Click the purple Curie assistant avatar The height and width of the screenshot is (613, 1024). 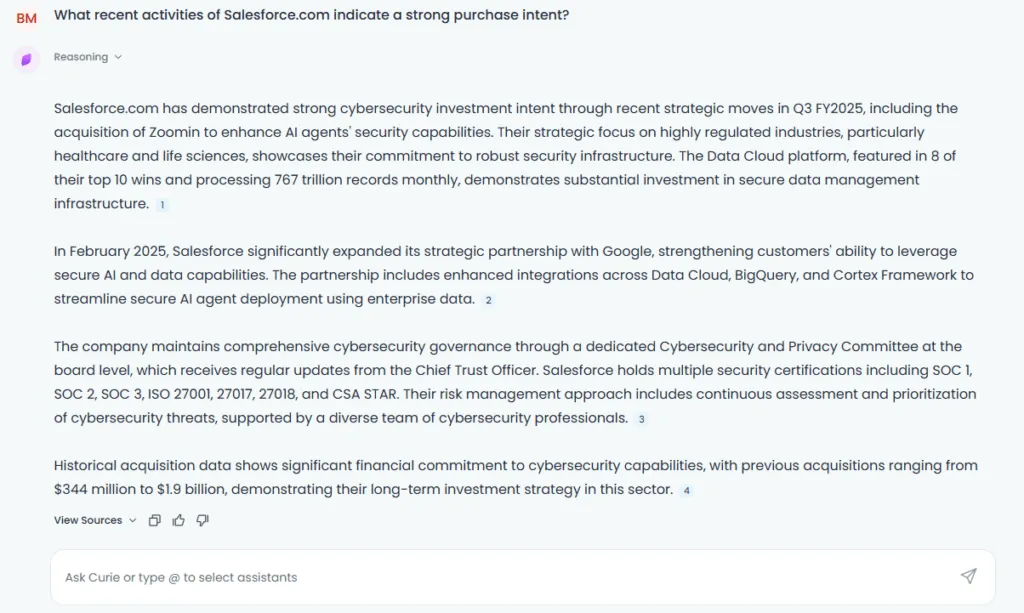pyautogui.click(x=26, y=59)
